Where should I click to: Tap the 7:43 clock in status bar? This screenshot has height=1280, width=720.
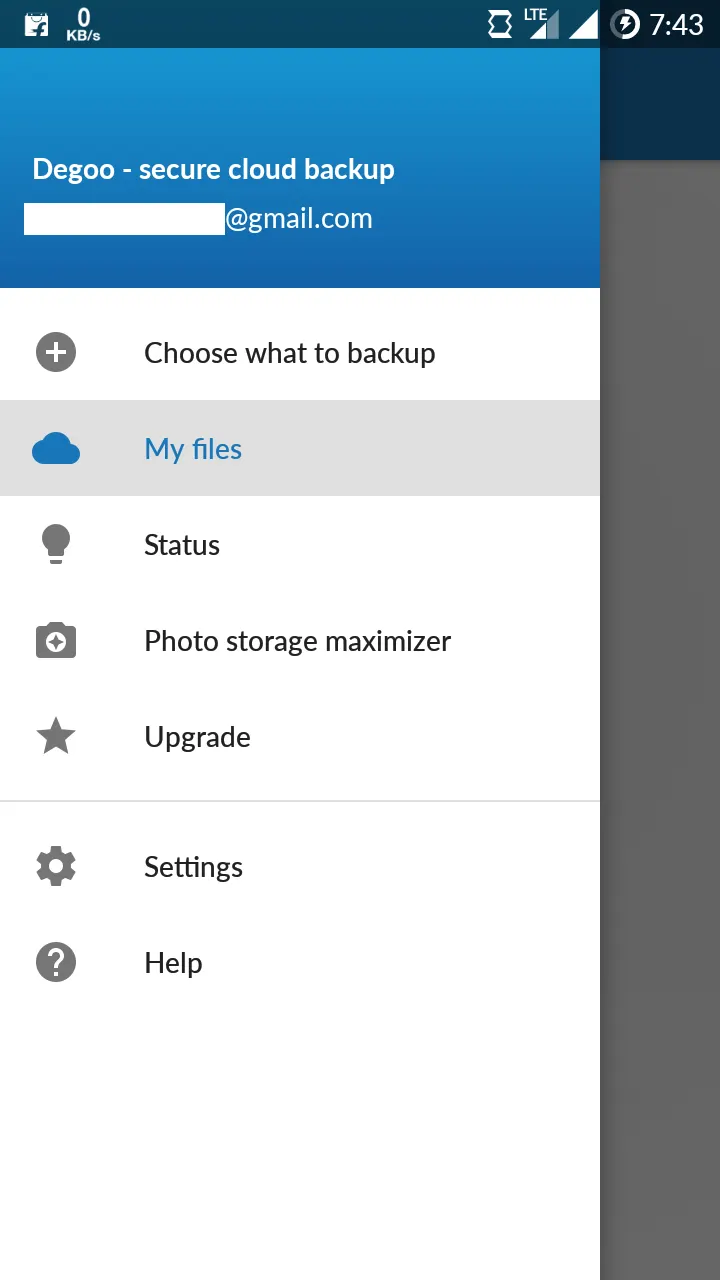(677, 24)
